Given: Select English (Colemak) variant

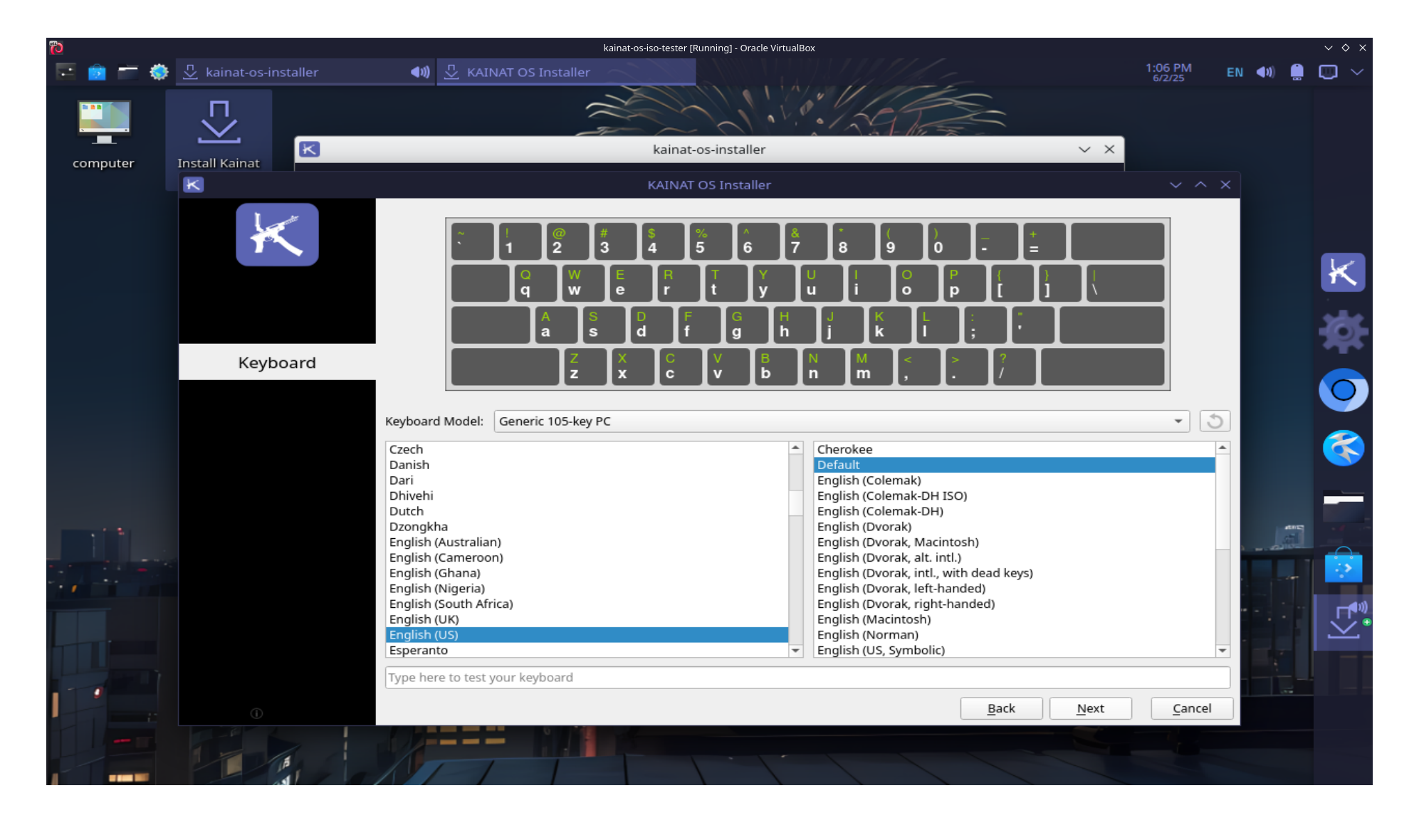Looking at the screenshot, I should click(x=1014, y=481).
